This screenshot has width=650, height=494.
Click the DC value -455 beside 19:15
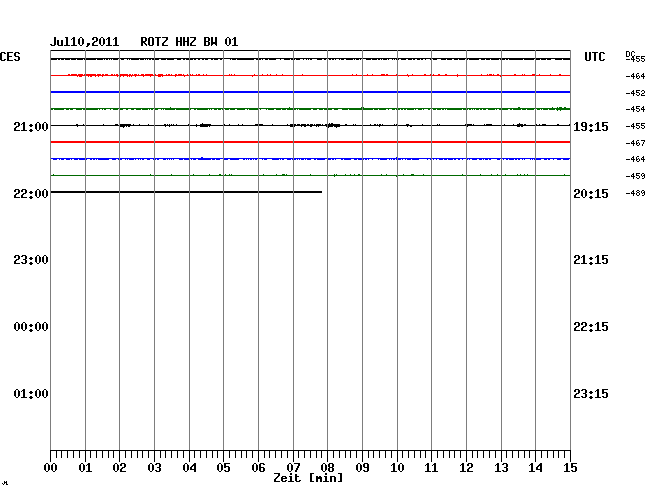635,126
